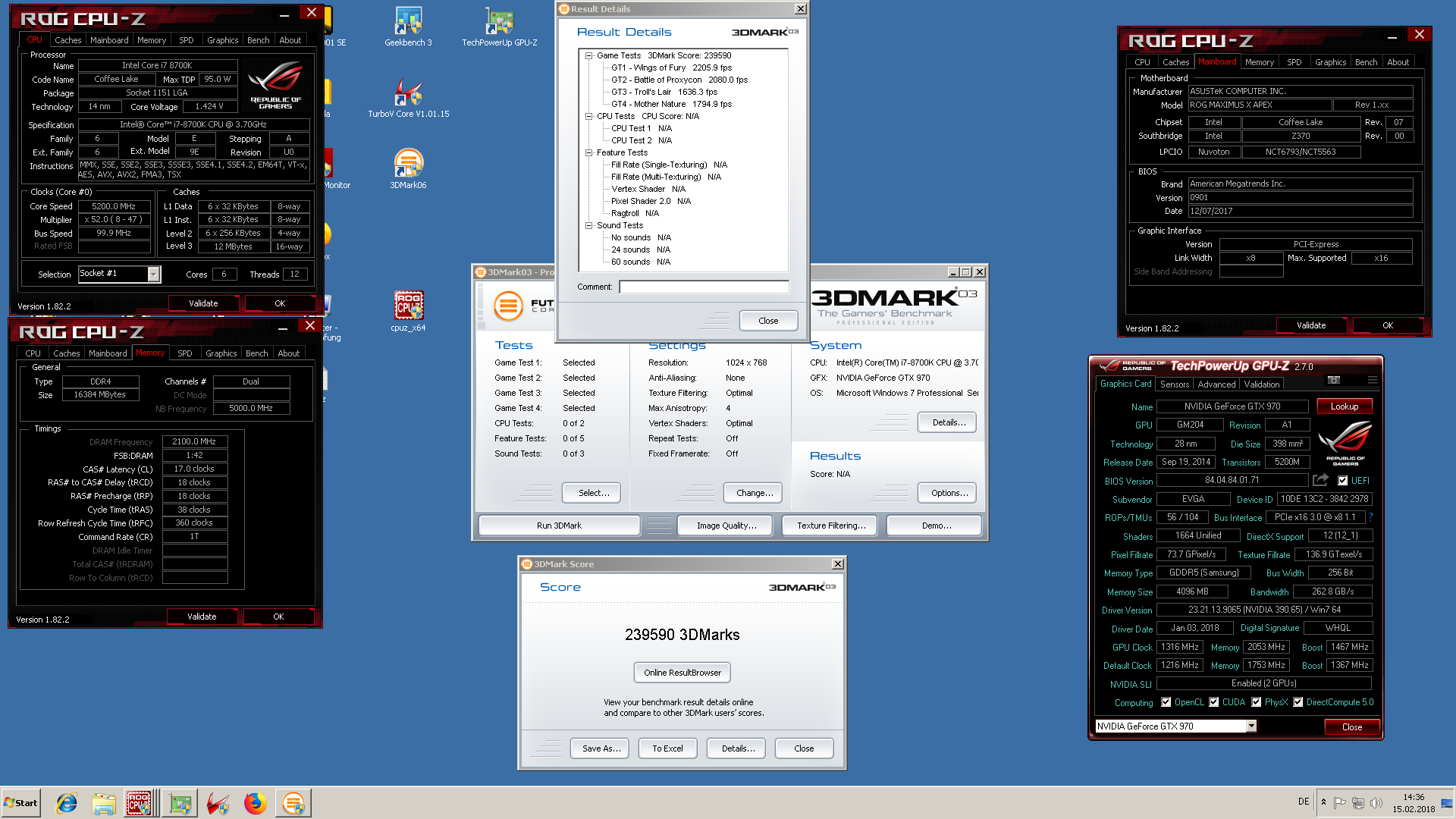
Task: Open Graphics tab in the CPU-Z Memory timings window
Action: [221, 353]
